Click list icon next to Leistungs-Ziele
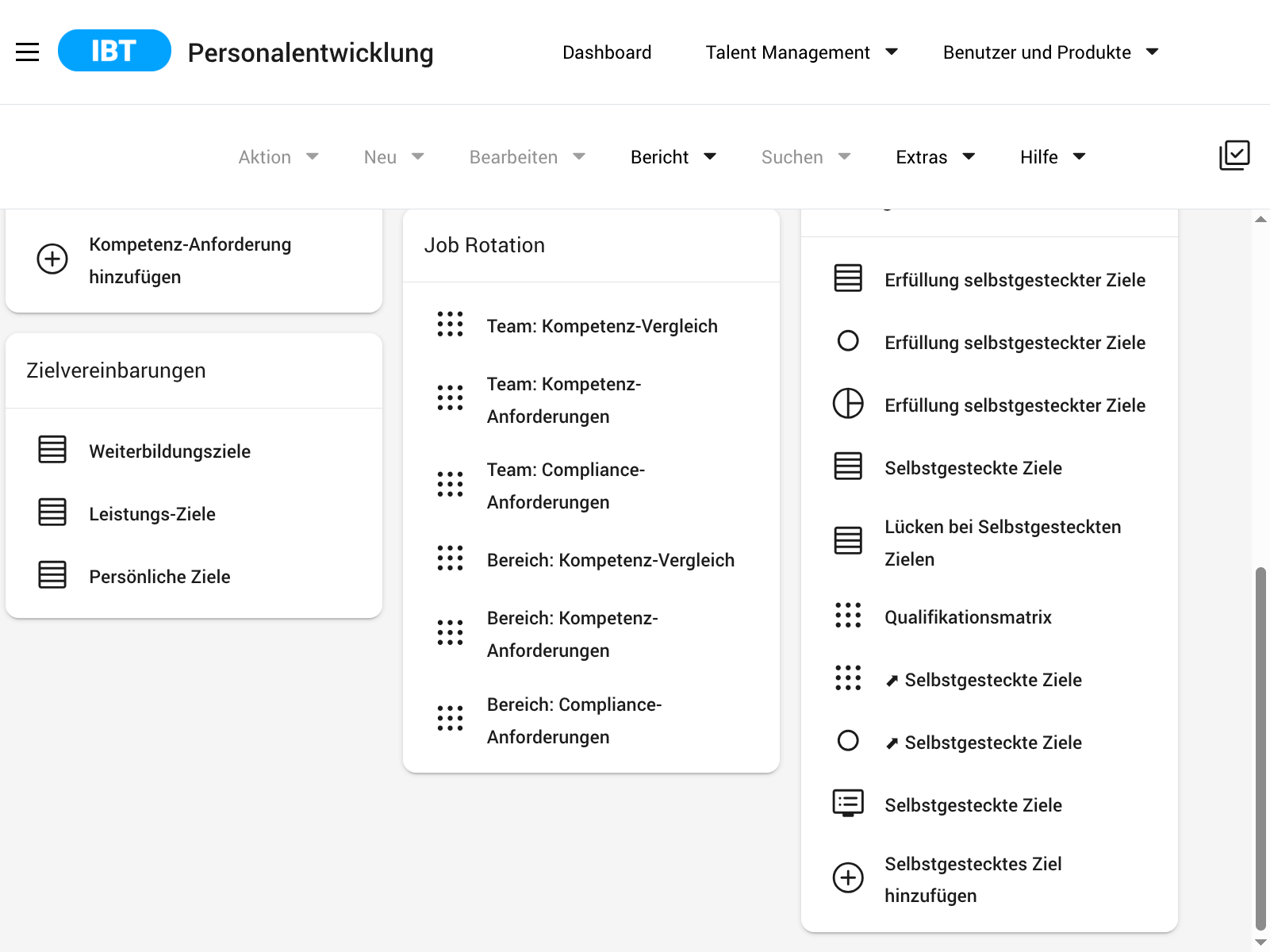 click(52, 512)
